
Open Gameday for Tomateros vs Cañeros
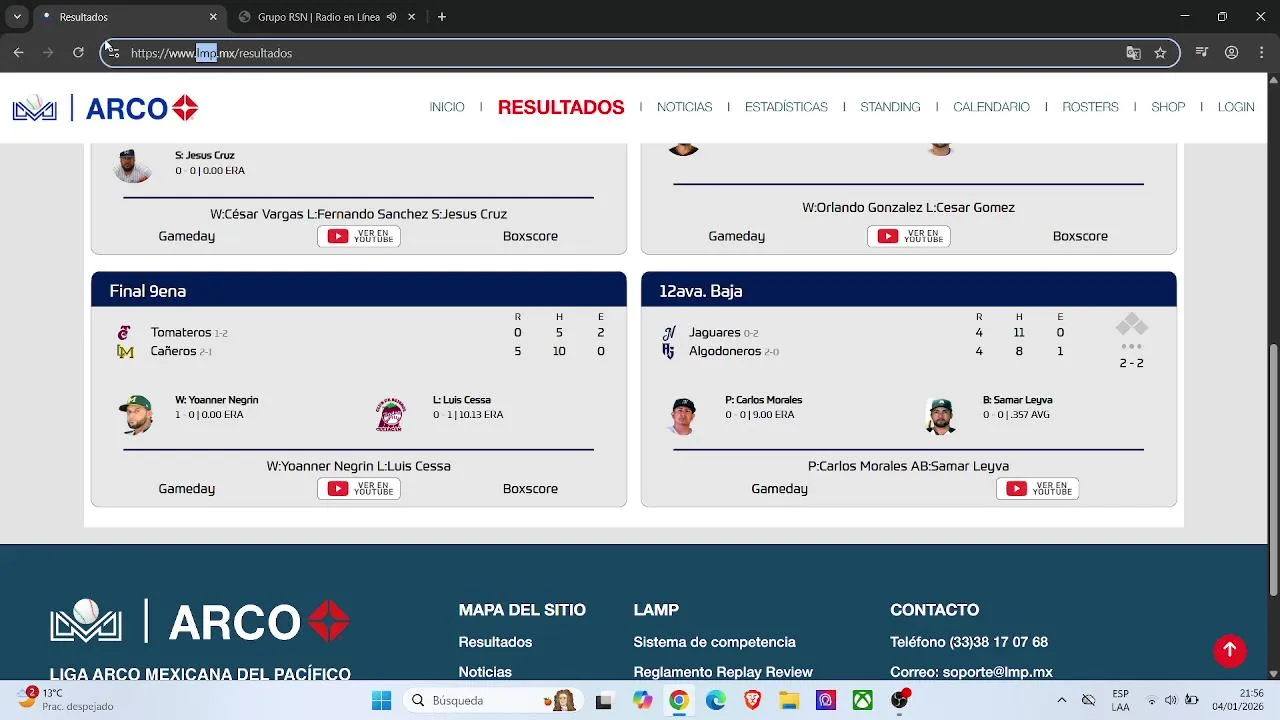coord(186,489)
